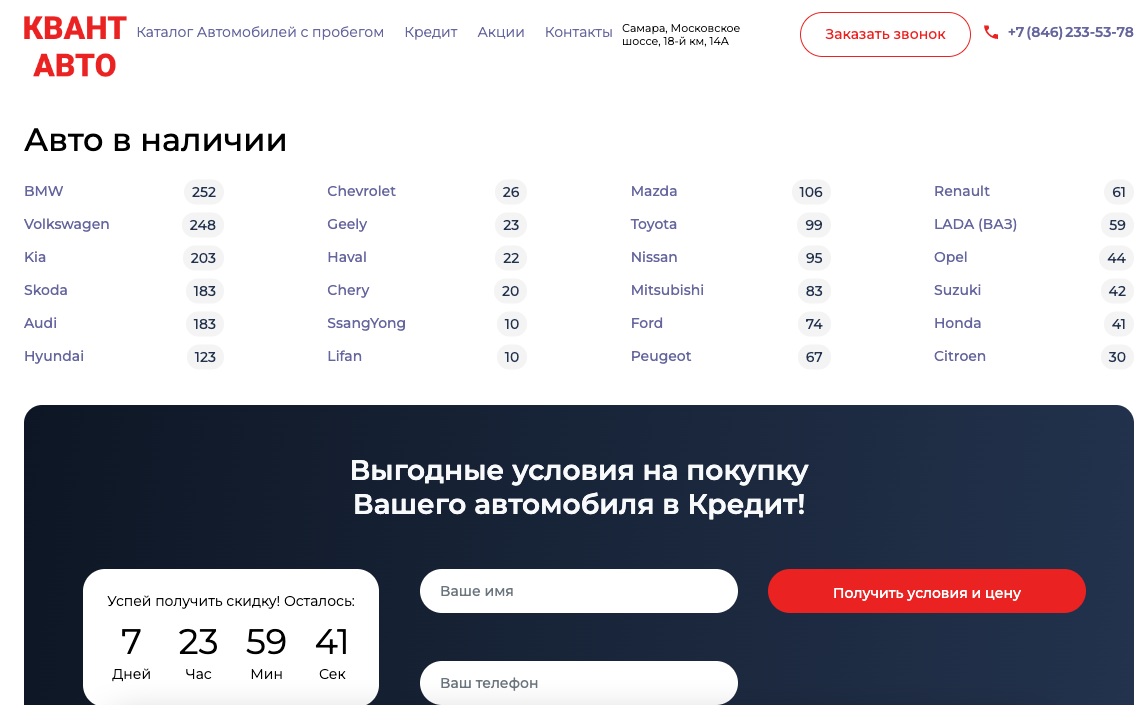This screenshot has width=1141, height=705.
Task: Open the Chevrolet listings
Action: 361,191
